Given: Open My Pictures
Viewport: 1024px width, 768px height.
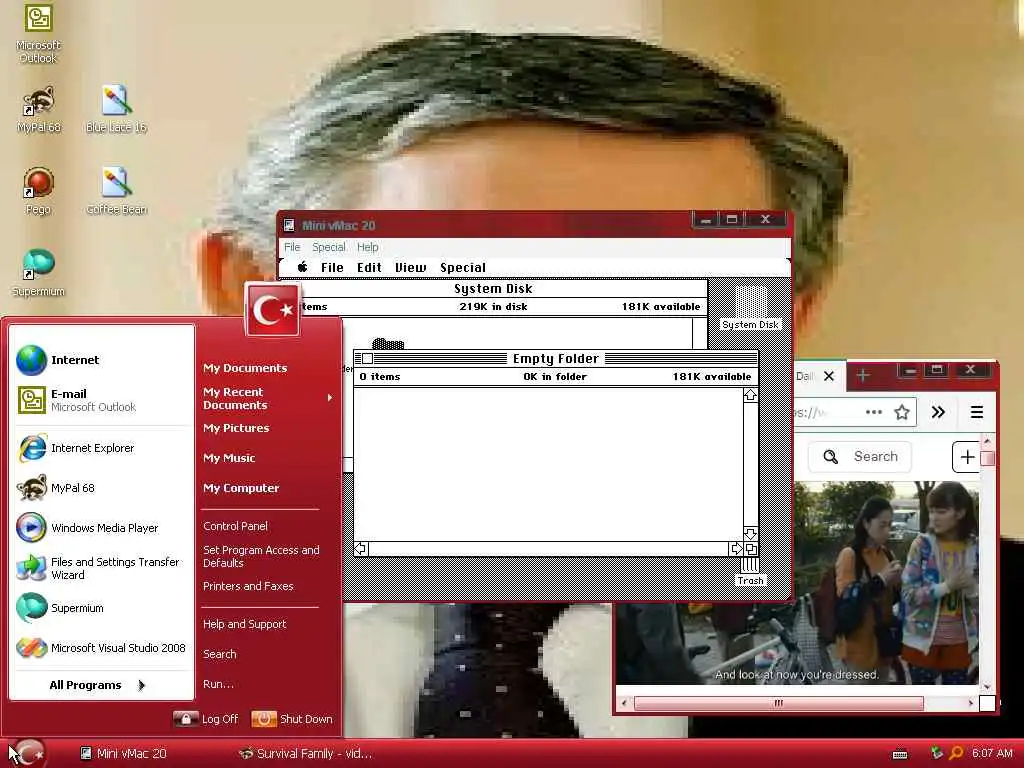Looking at the screenshot, I should coord(236,428).
